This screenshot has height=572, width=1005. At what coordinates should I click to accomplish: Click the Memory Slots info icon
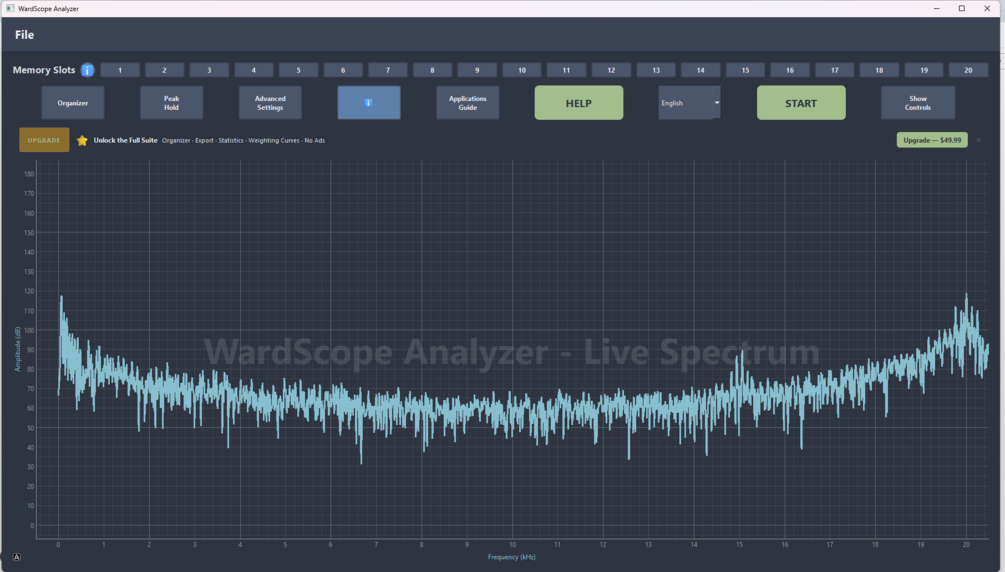[88, 70]
